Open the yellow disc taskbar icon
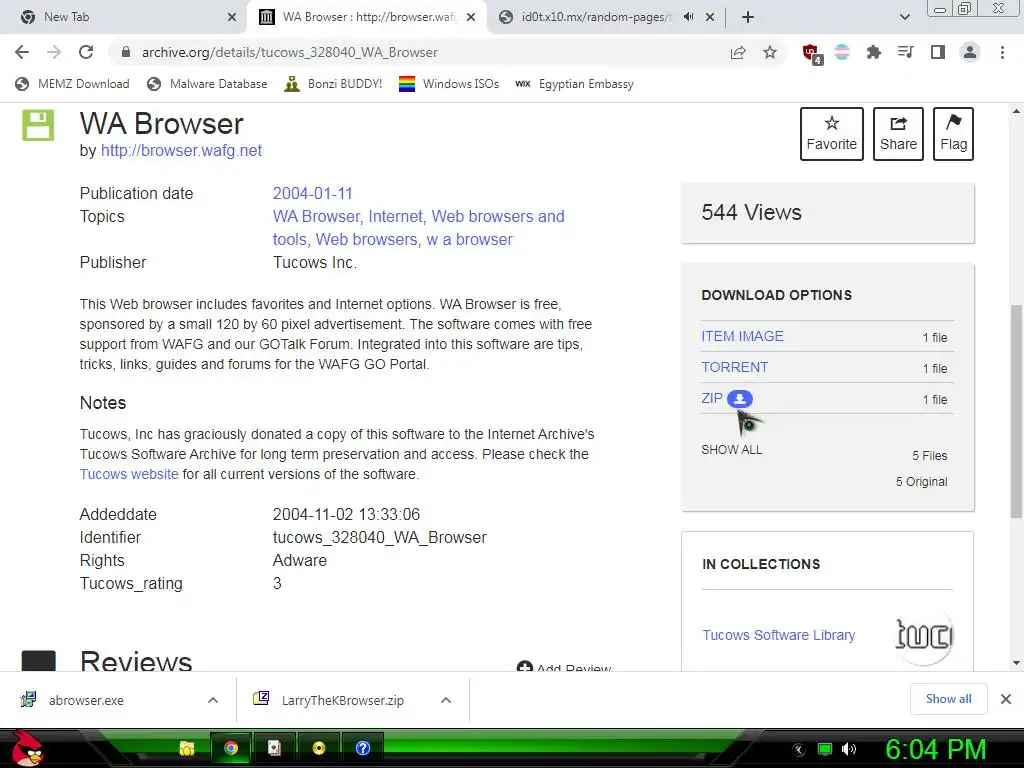The image size is (1024, 768). point(319,748)
